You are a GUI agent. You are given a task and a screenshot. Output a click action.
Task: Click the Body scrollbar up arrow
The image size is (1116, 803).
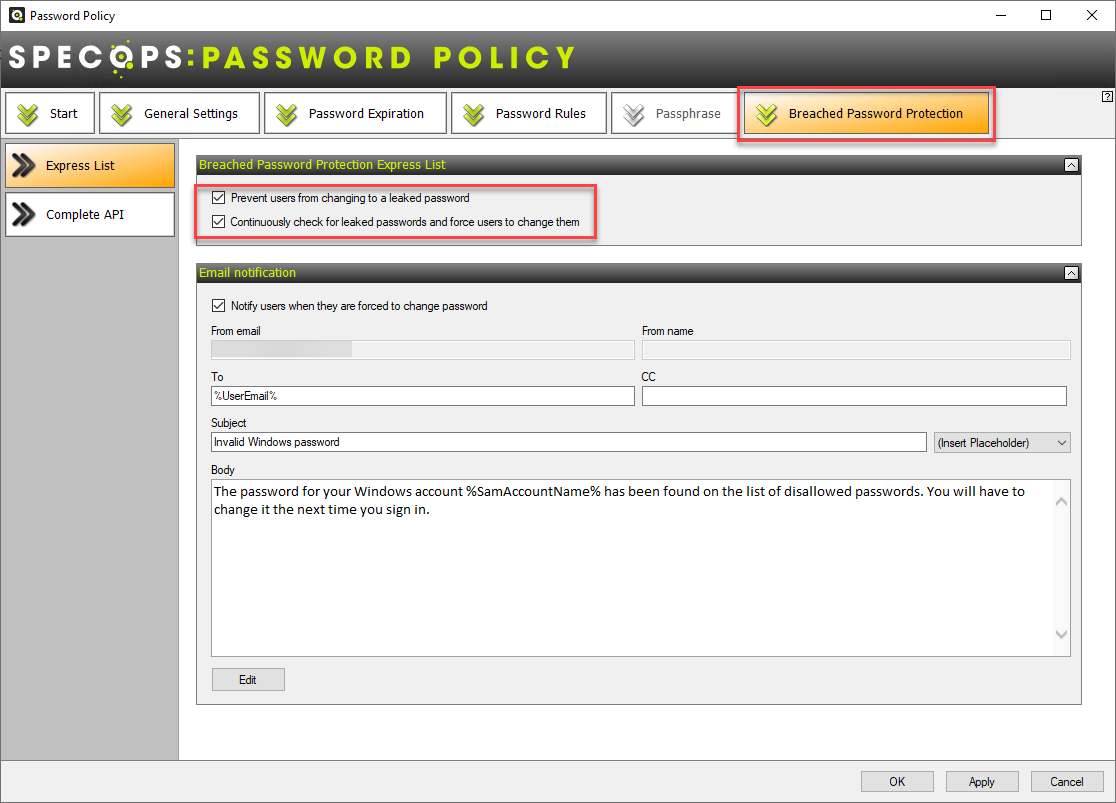click(x=1061, y=502)
